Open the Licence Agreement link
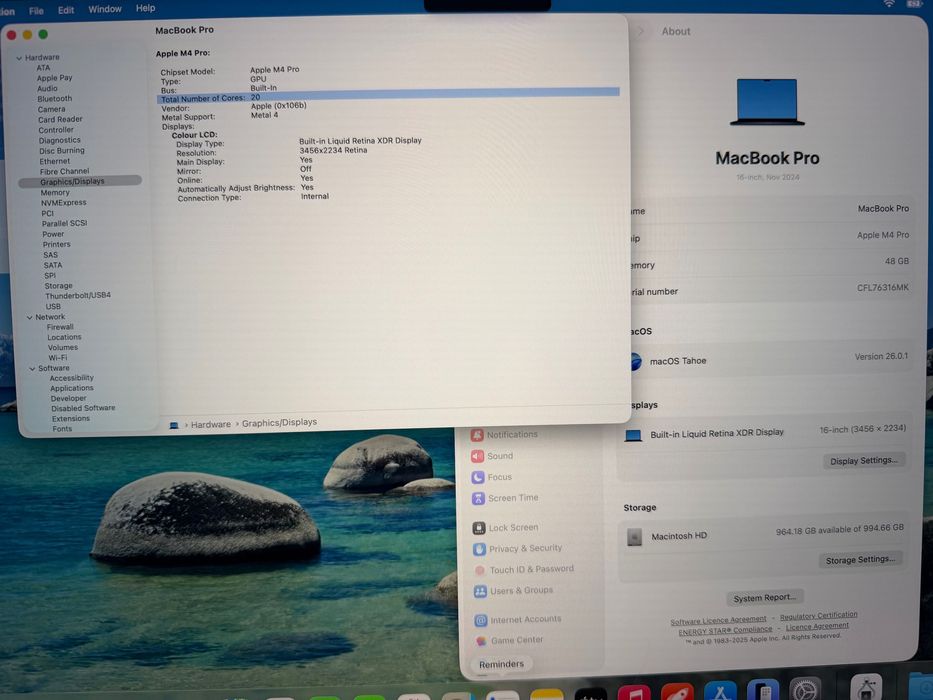 point(817,626)
